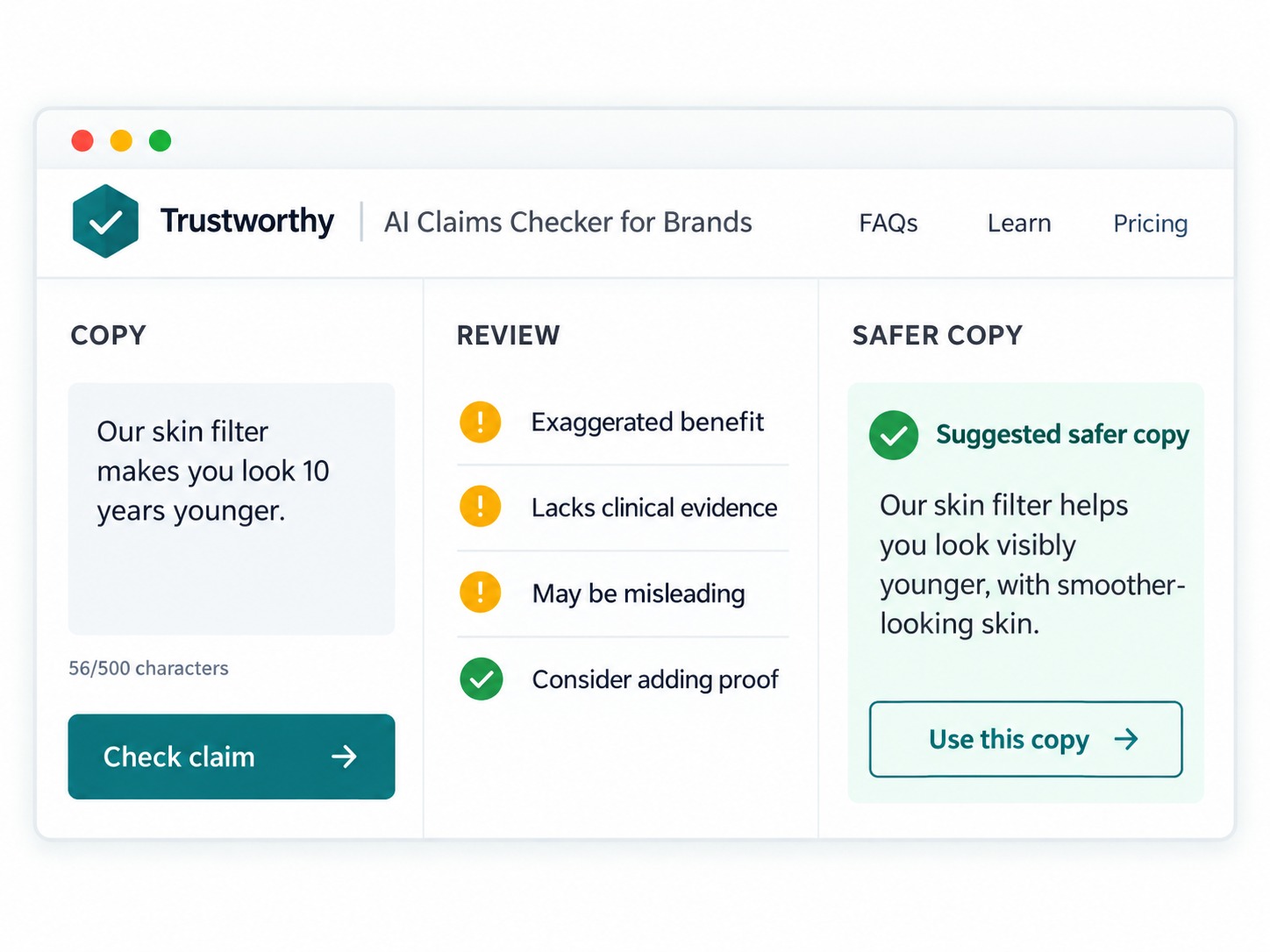This screenshot has height=952, width=1270.
Task: Click the Suggested safer copy green checkmark icon
Action: pos(894,435)
